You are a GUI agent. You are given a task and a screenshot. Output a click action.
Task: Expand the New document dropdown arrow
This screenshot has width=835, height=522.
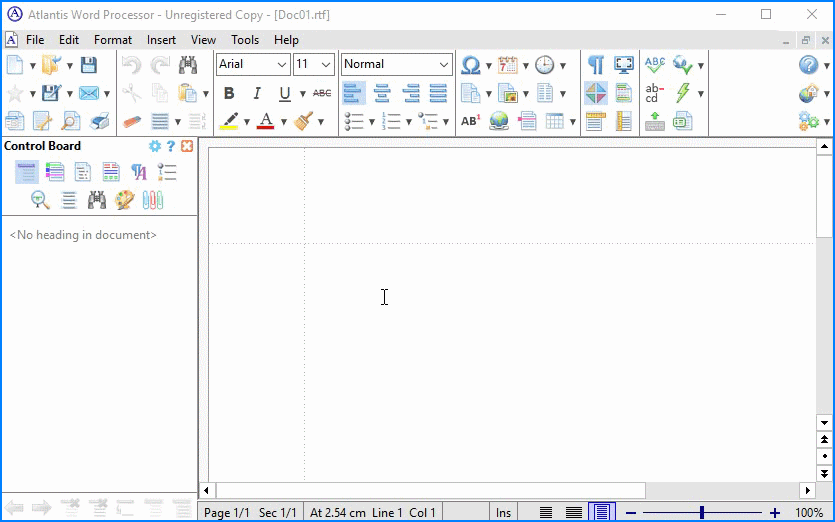(32, 66)
